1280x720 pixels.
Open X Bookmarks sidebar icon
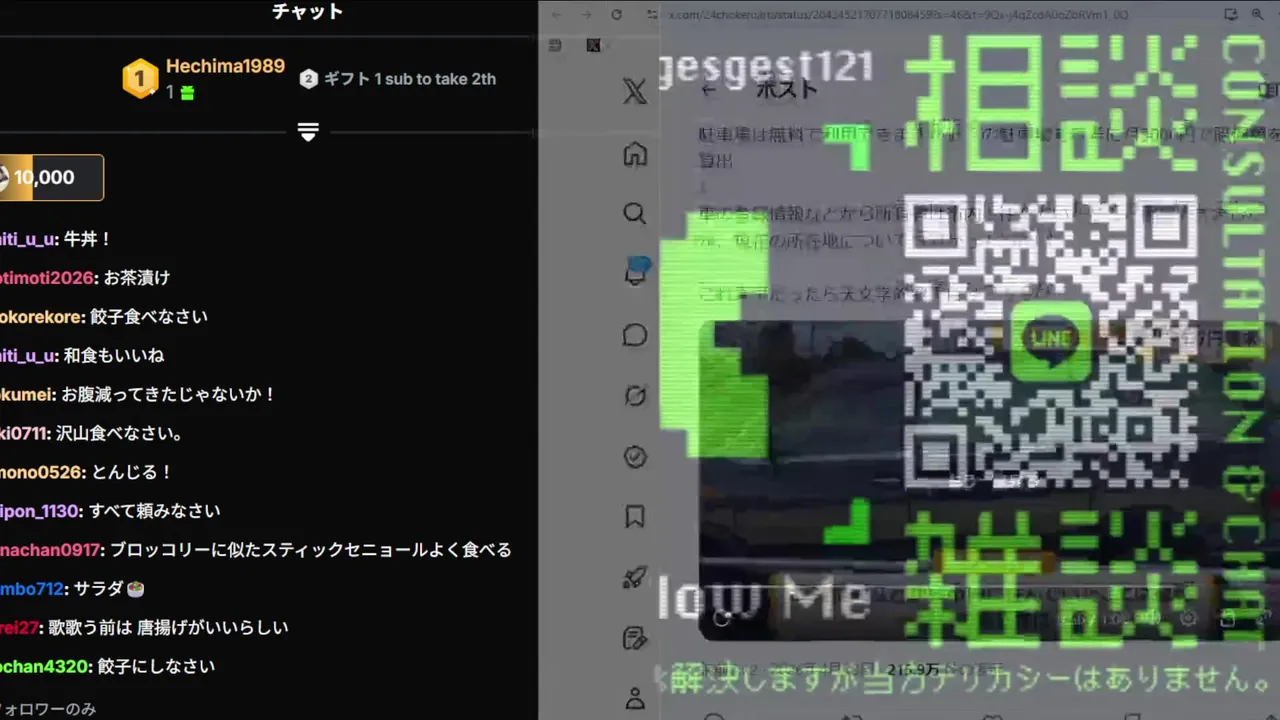(635, 516)
